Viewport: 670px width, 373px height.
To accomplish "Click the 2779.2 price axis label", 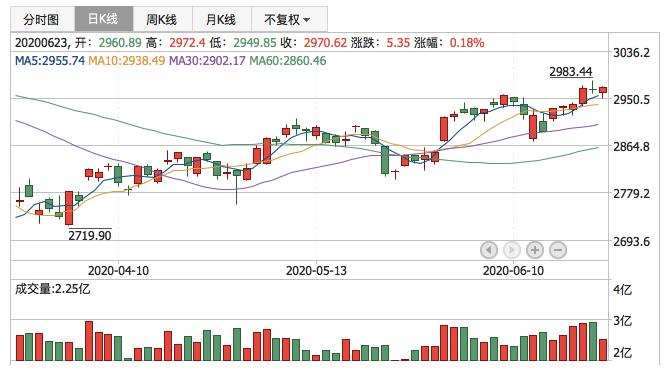I will pyautogui.click(x=632, y=194).
